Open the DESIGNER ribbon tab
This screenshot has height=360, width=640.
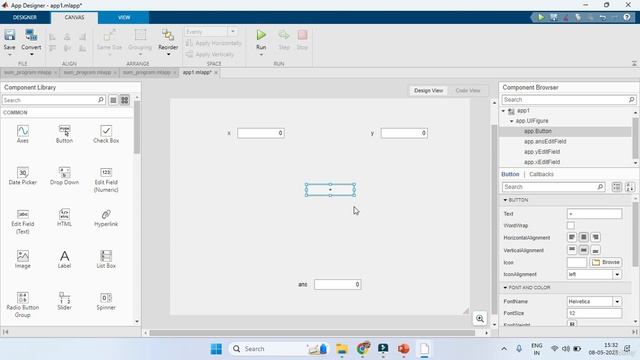(25, 18)
